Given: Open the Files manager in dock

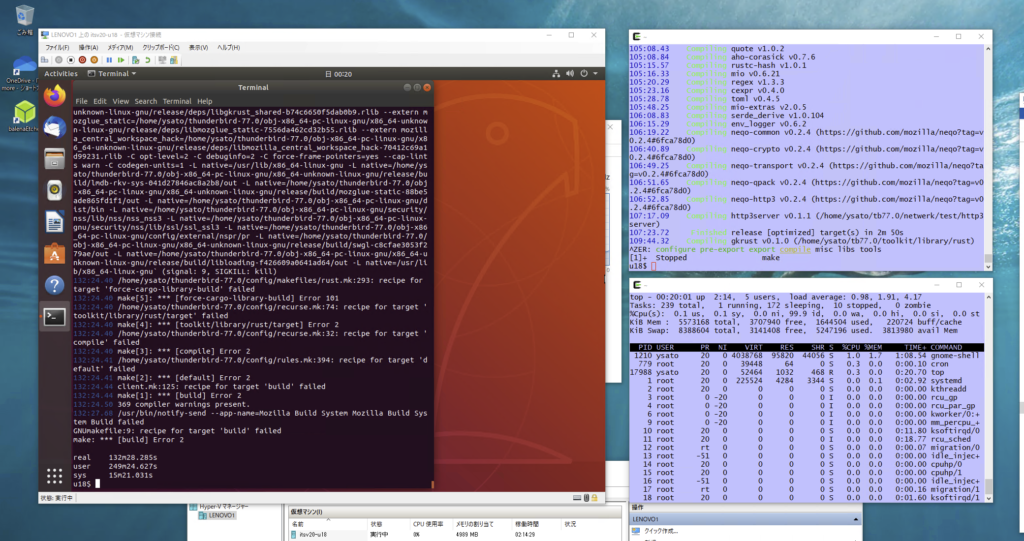Looking at the screenshot, I should 54,159.
